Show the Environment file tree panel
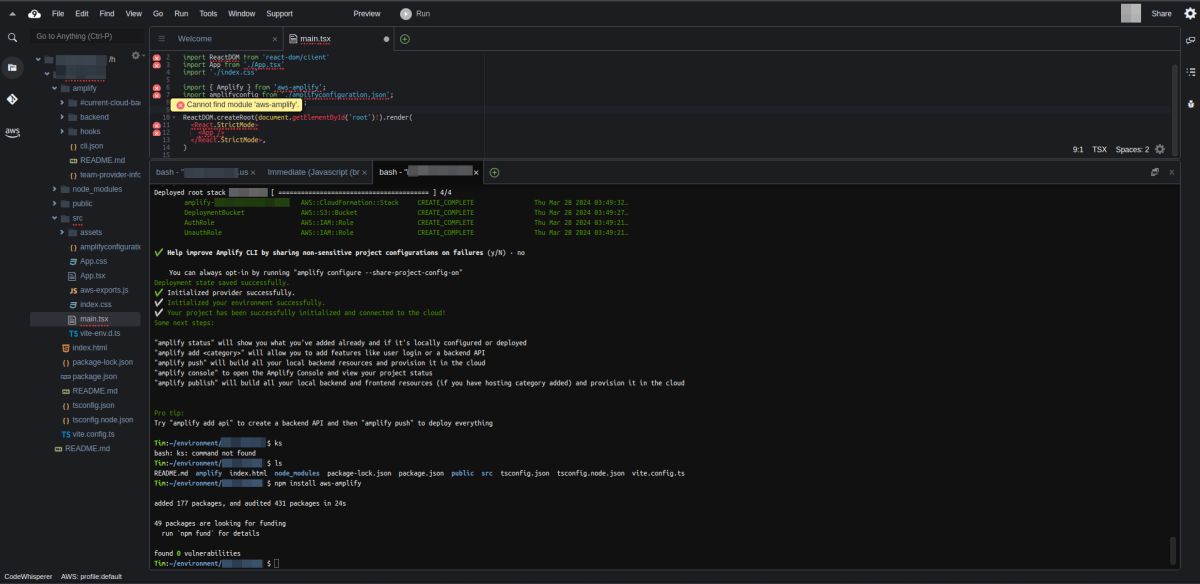Image resolution: width=1200 pixels, height=584 pixels. pos(12,68)
